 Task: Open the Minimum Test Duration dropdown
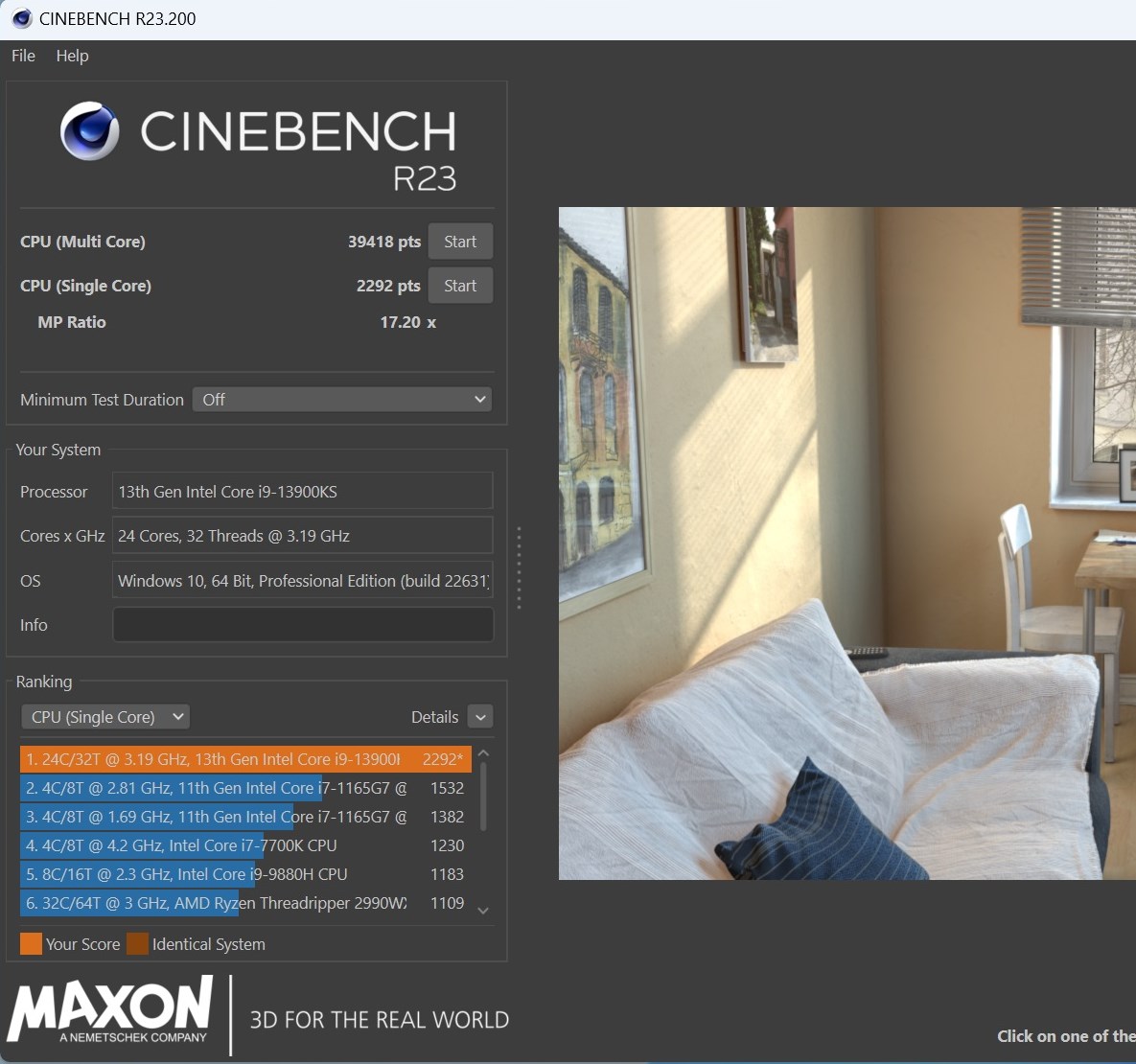pos(342,399)
